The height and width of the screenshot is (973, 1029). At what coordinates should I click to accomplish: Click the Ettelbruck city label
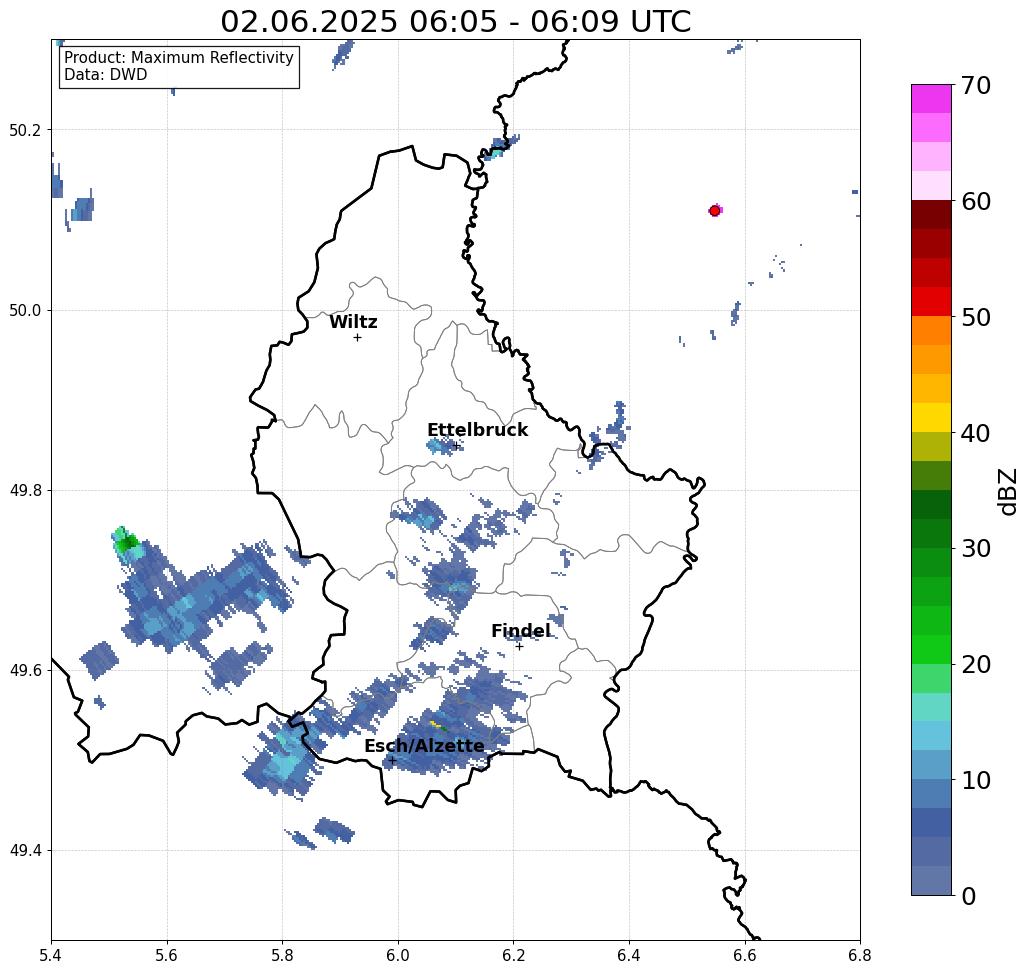477,430
